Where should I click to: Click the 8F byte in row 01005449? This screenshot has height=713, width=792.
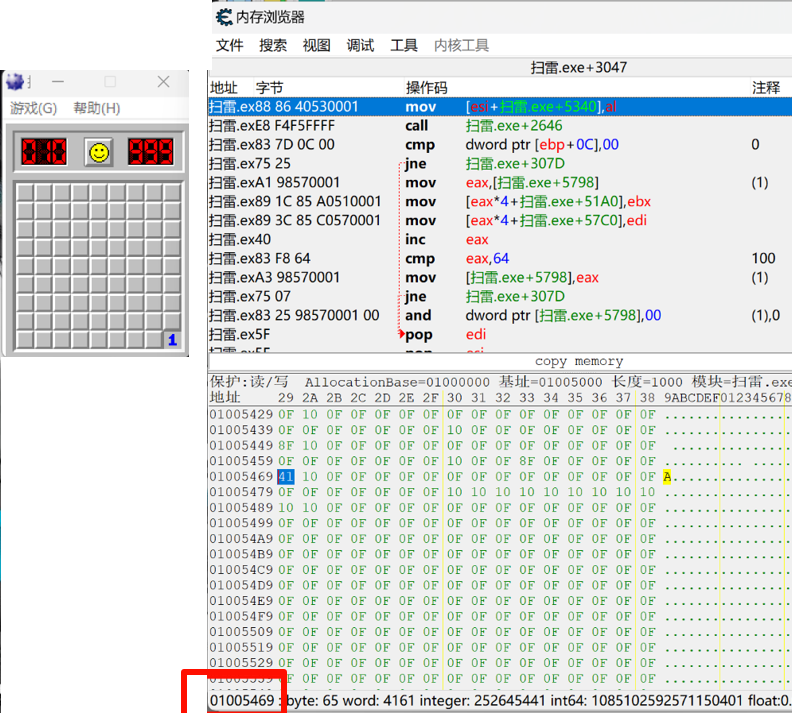click(285, 445)
